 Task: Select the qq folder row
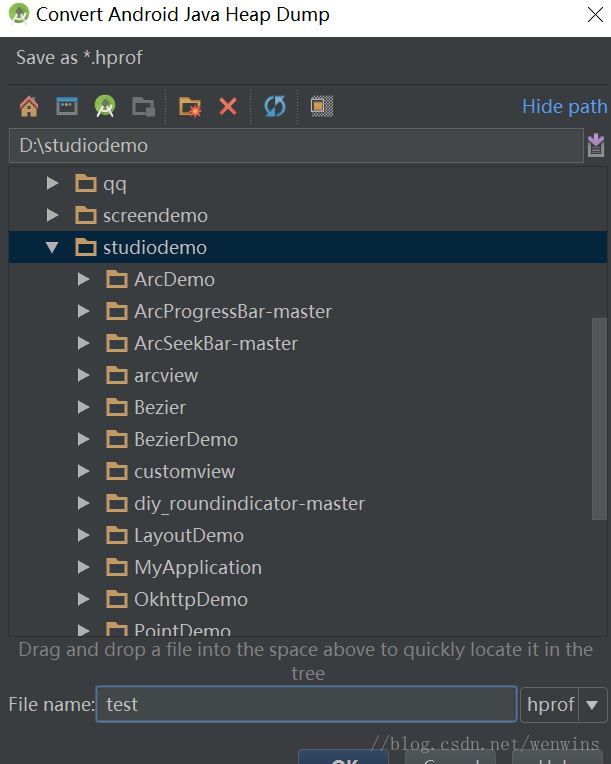(x=308, y=184)
